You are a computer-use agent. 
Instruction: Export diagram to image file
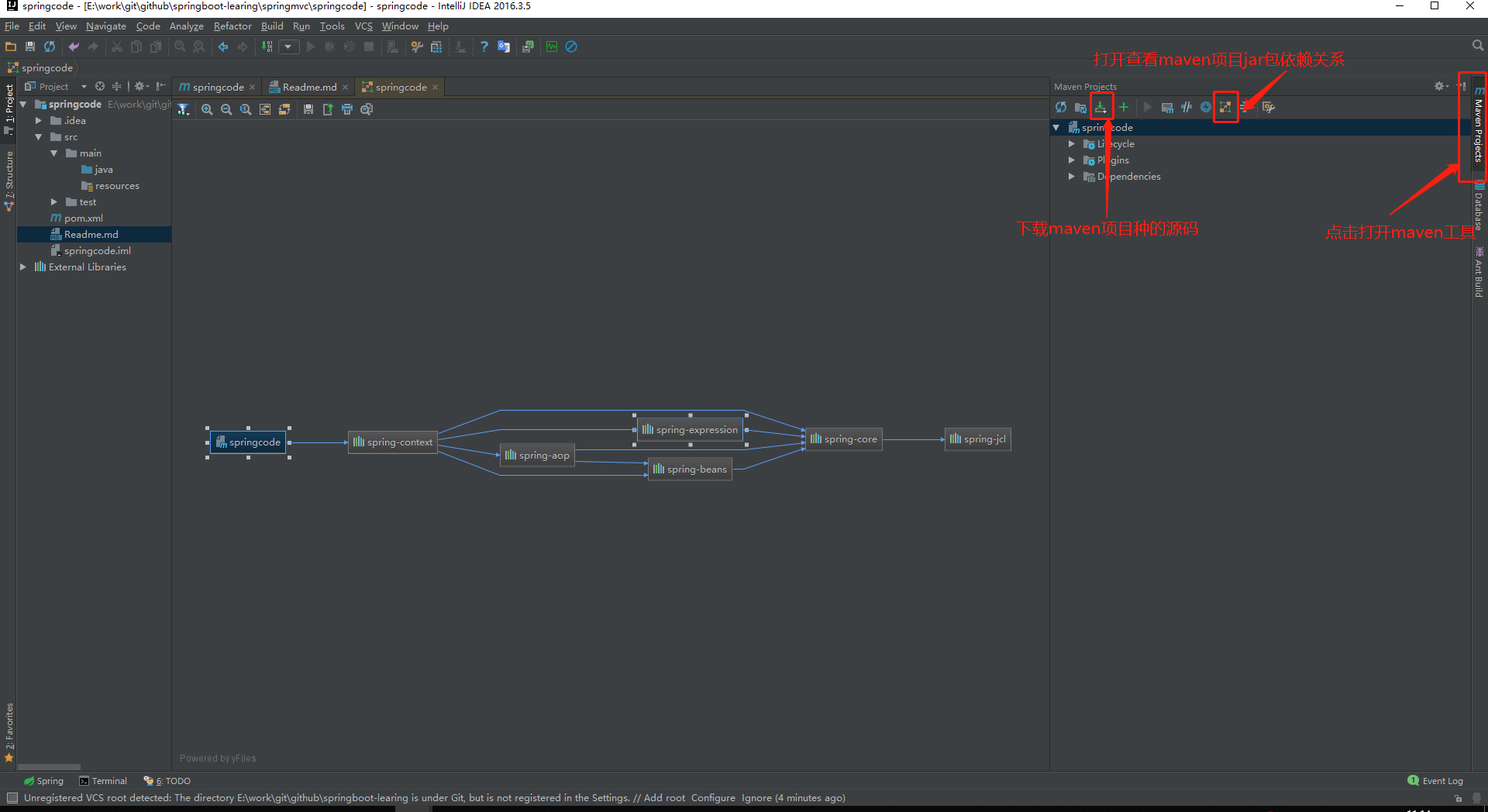coord(328,109)
